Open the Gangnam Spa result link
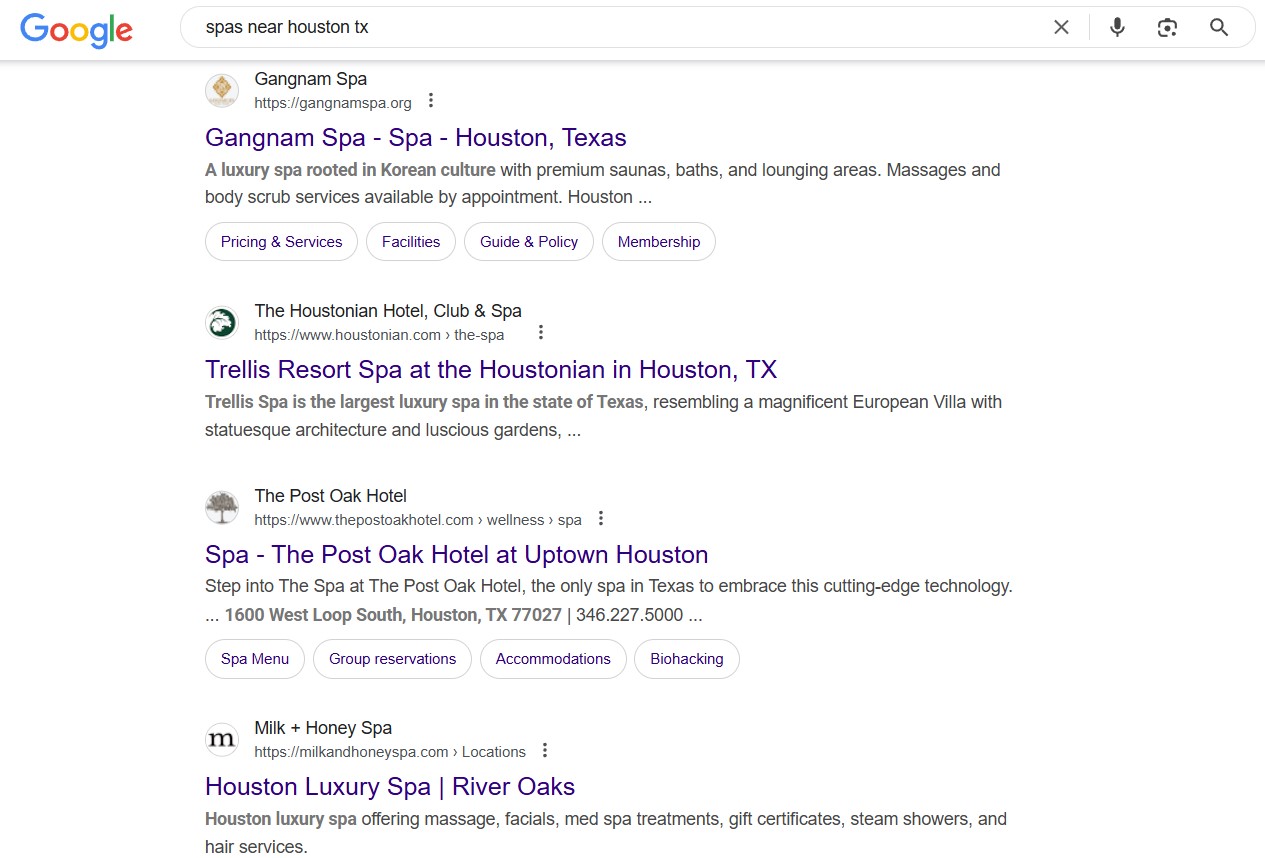1265x858 pixels. (x=415, y=137)
